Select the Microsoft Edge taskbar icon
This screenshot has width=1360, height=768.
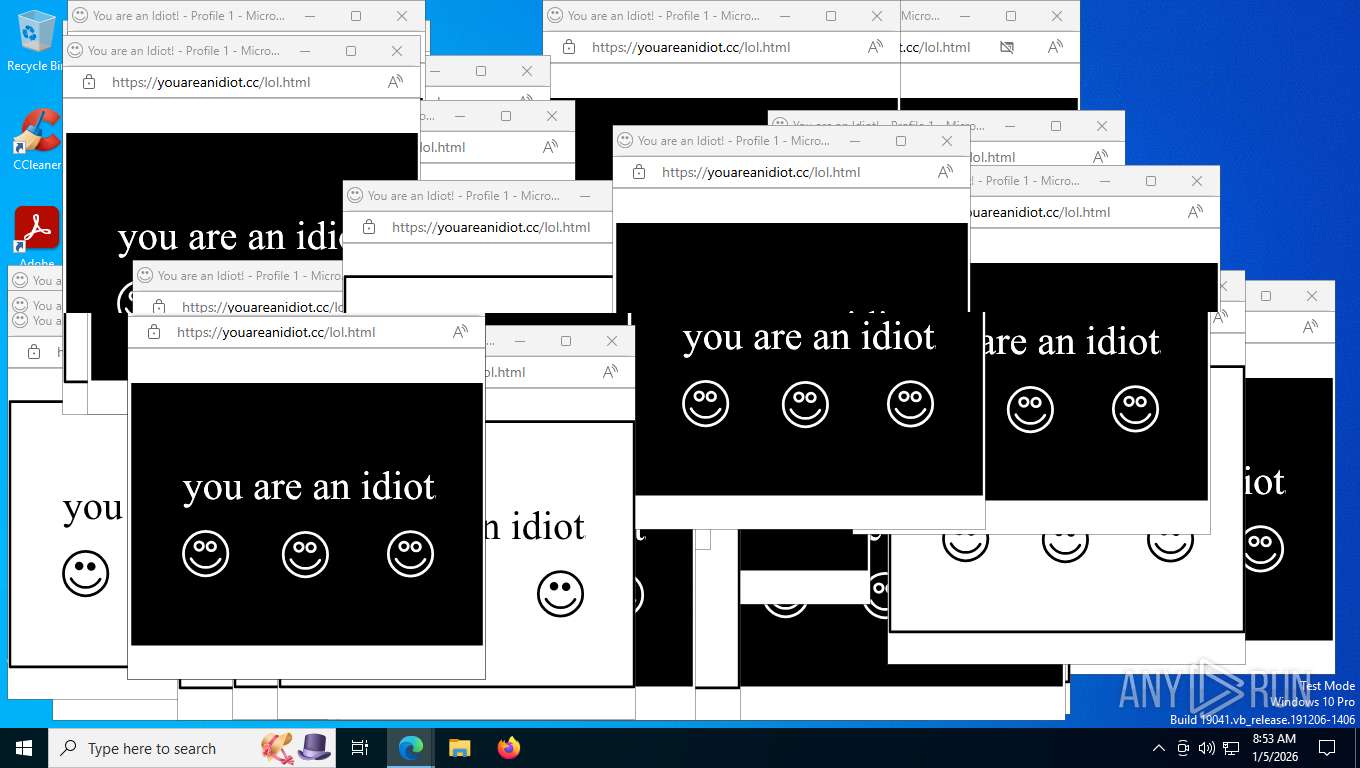(411, 748)
